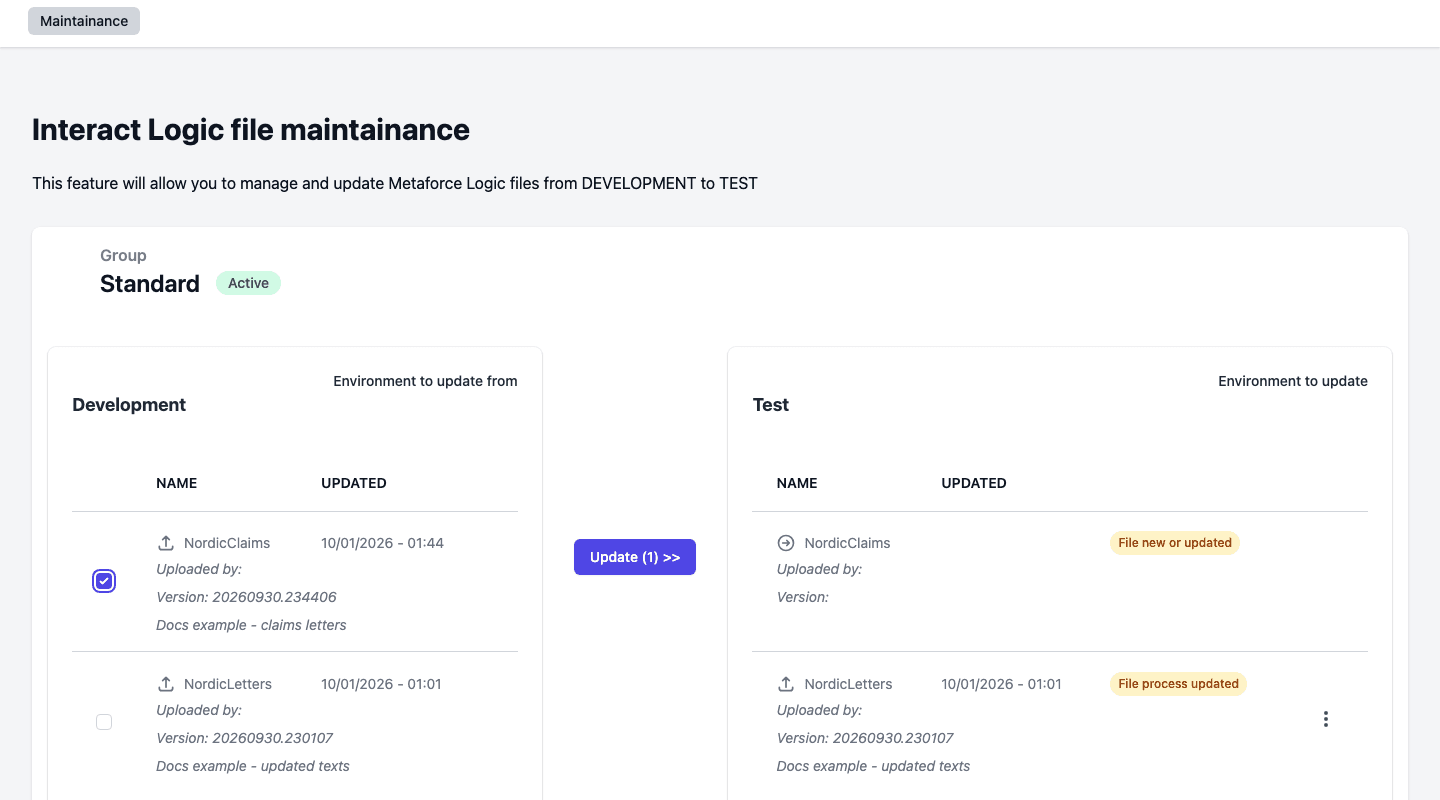The image size is (1440, 800).
Task: Click 'Docs example - claims letters' description
Action: pyautogui.click(x=251, y=625)
